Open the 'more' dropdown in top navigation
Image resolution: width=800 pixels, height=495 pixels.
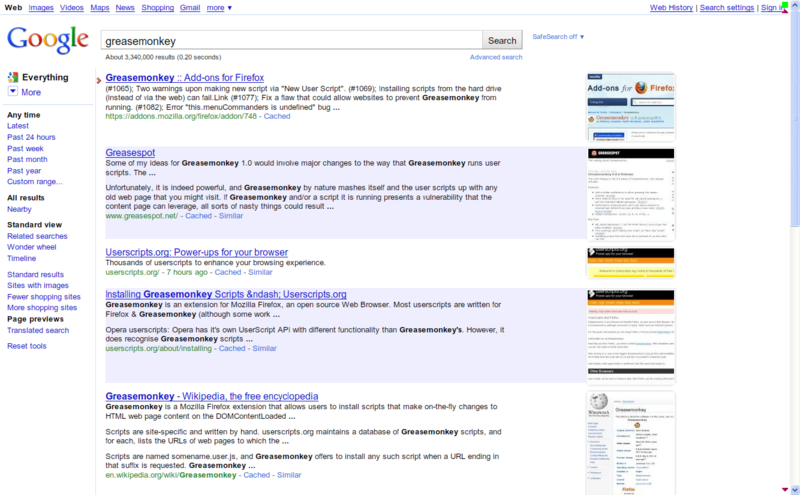[219, 8]
